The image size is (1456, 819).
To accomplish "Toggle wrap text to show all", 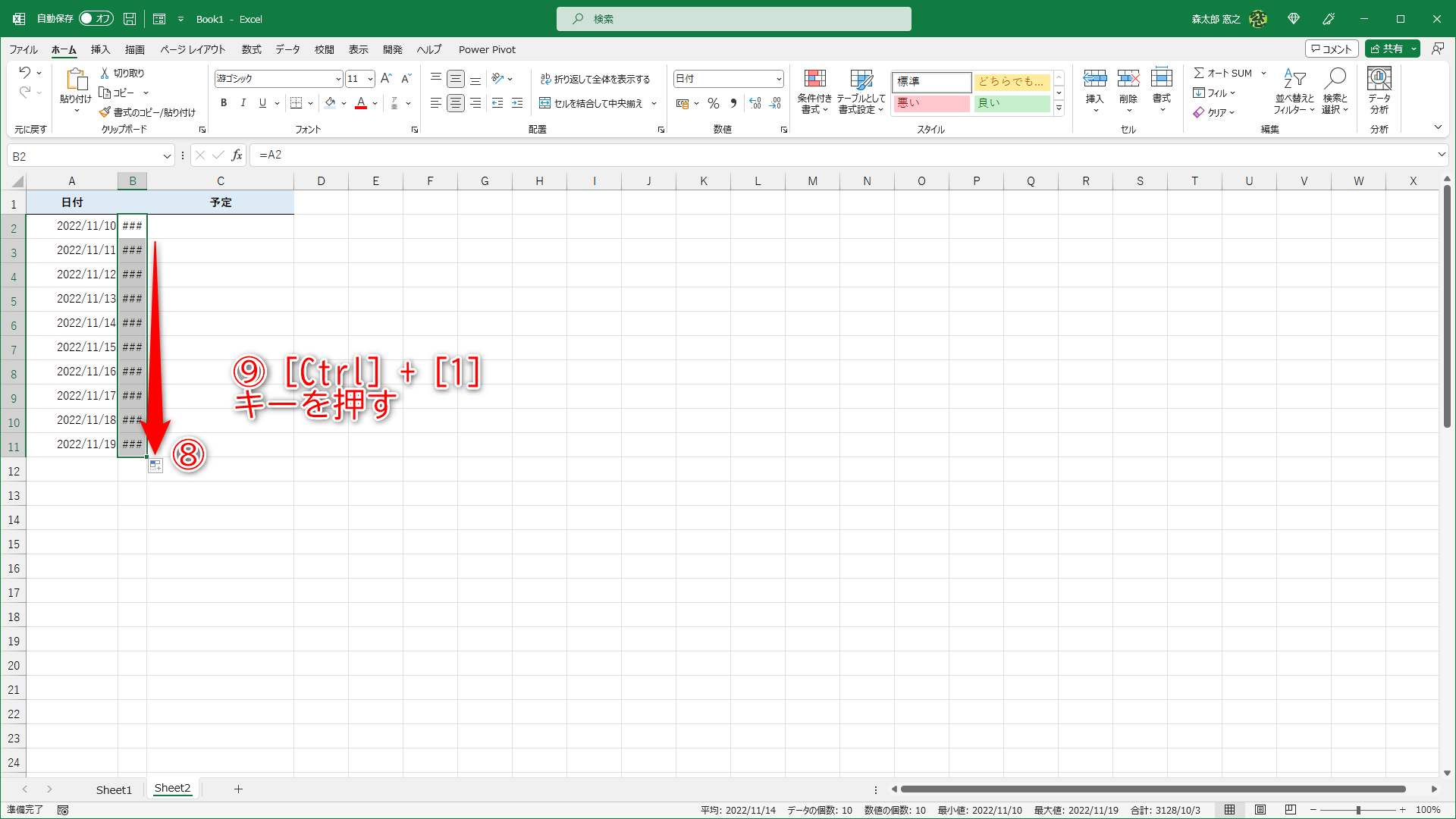I will (x=595, y=79).
